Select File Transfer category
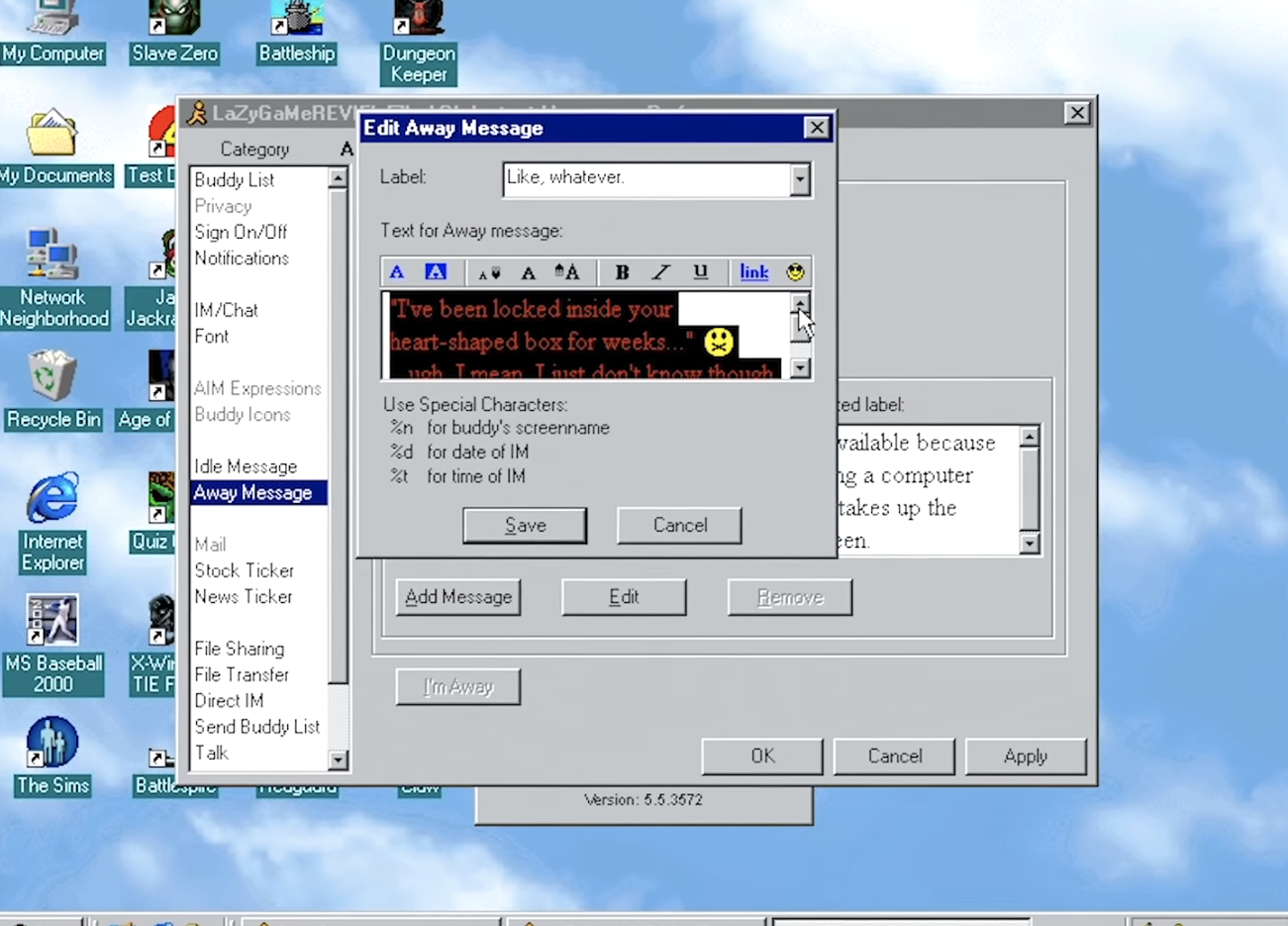Viewport: 1288px width, 926px height. point(242,674)
